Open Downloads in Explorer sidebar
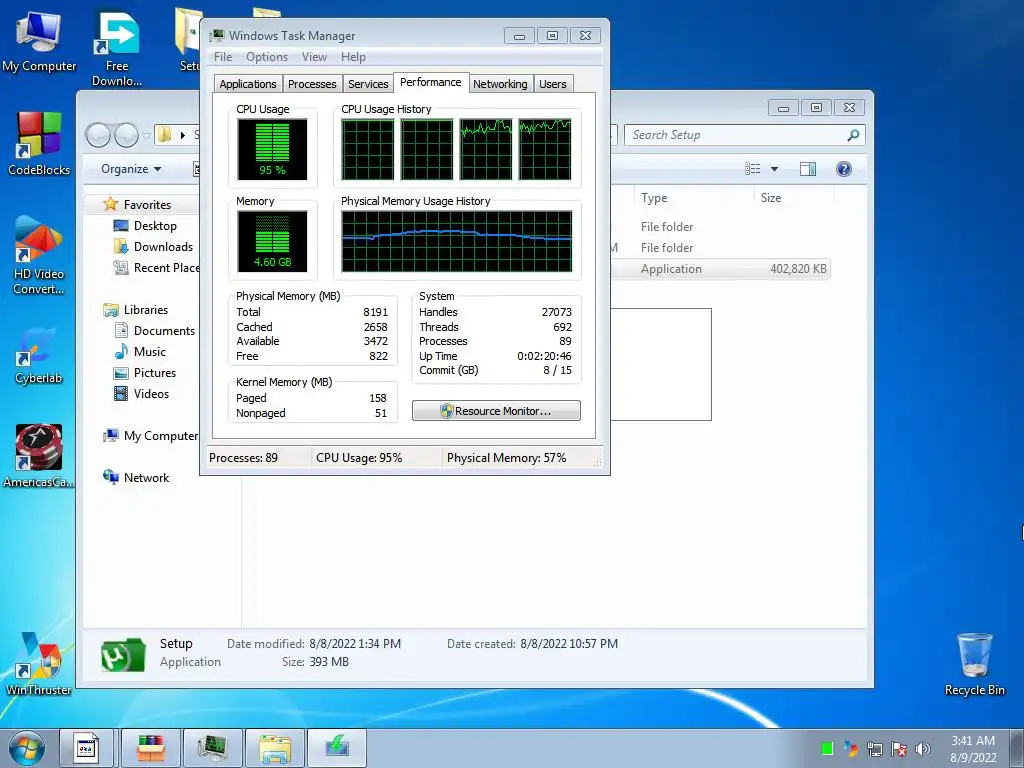 163,246
